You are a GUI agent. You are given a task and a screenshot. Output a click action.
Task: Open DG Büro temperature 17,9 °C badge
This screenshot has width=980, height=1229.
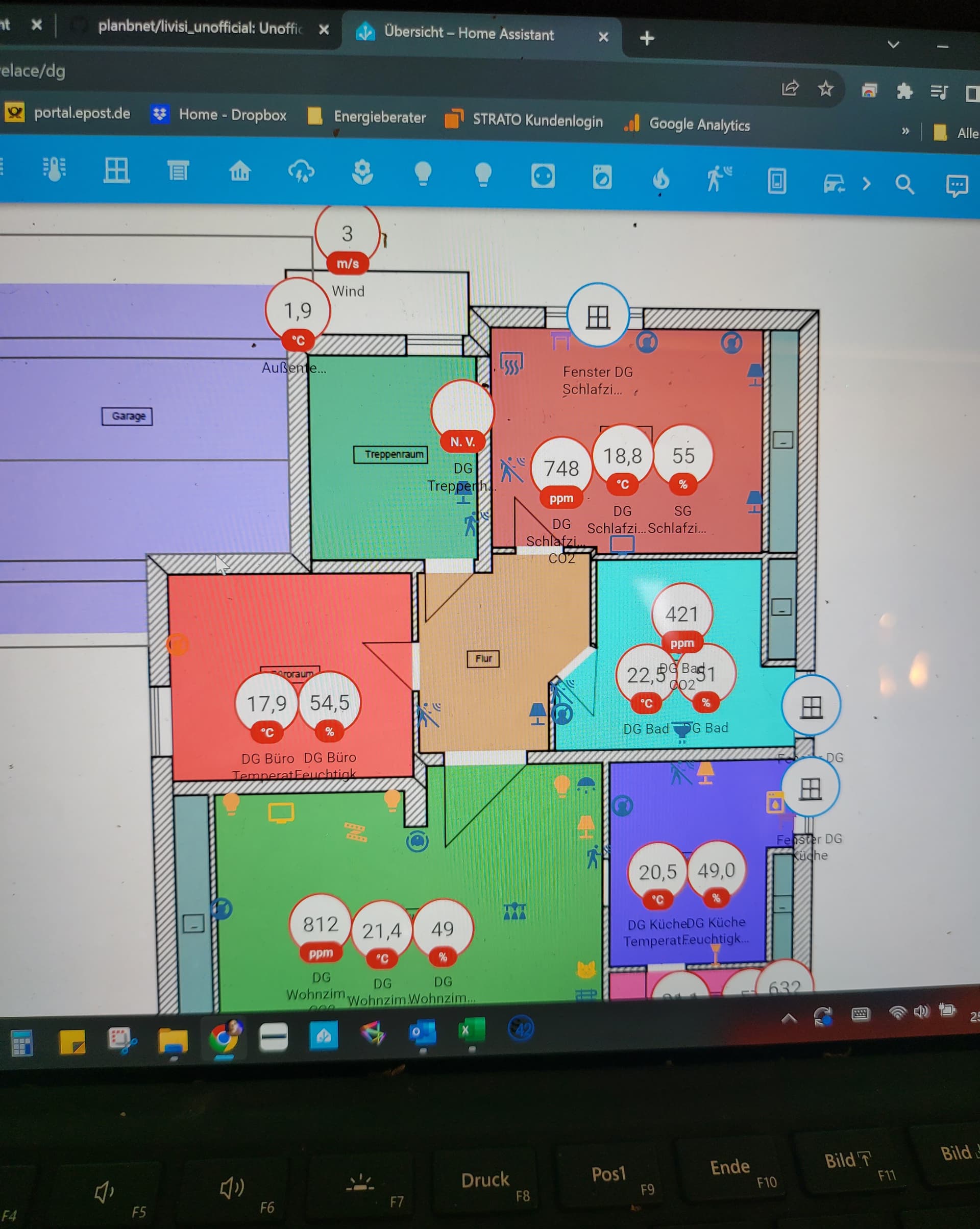(267, 708)
